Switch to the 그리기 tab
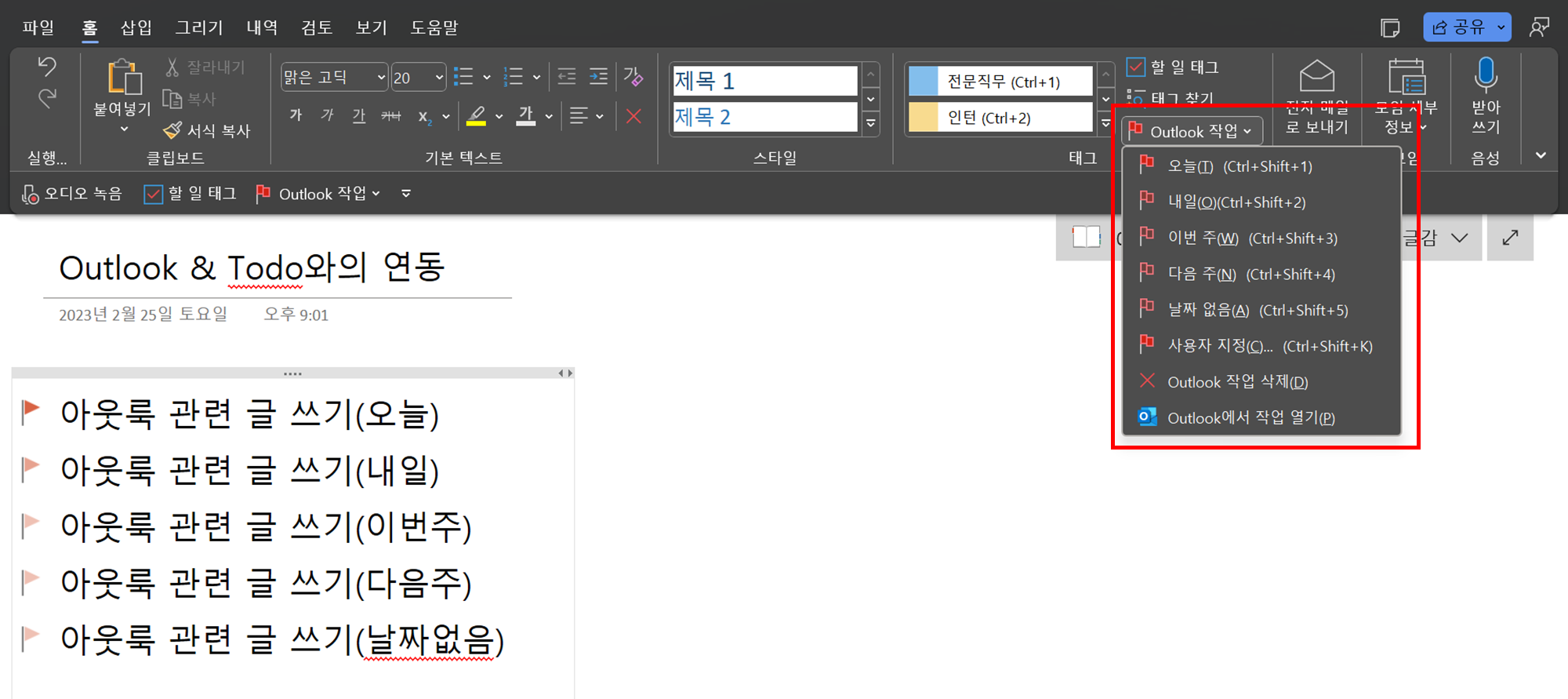Image resolution: width=1568 pixels, height=699 pixels. point(199,27)
